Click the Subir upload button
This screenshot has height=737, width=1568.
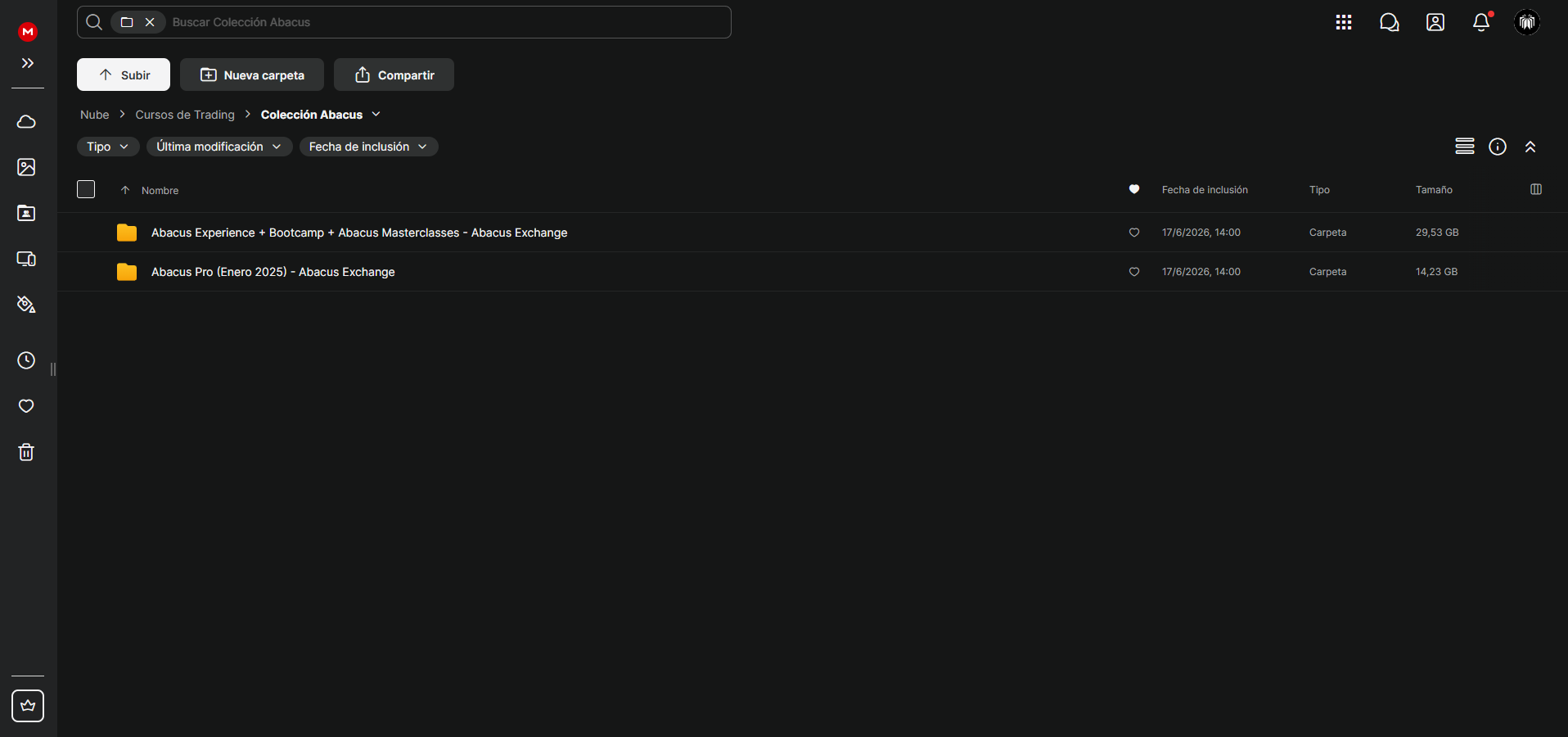124,75
